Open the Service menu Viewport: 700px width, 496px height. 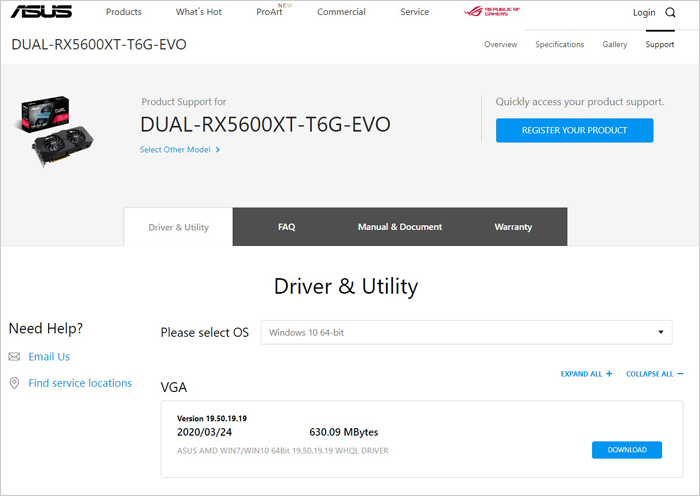[414, 12]
